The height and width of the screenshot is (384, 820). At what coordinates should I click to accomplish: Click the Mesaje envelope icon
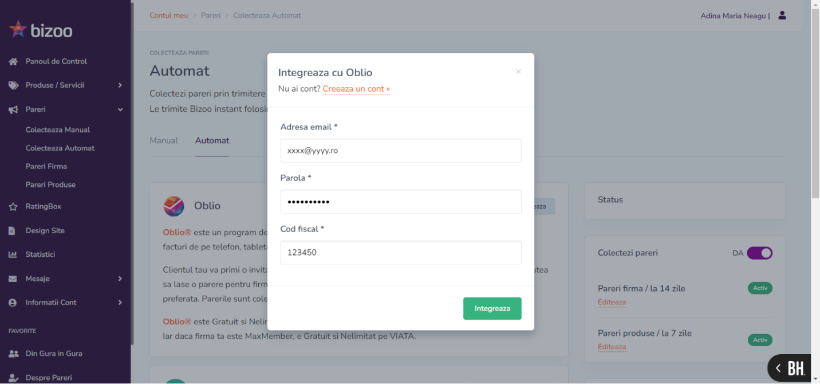point(13,279)
